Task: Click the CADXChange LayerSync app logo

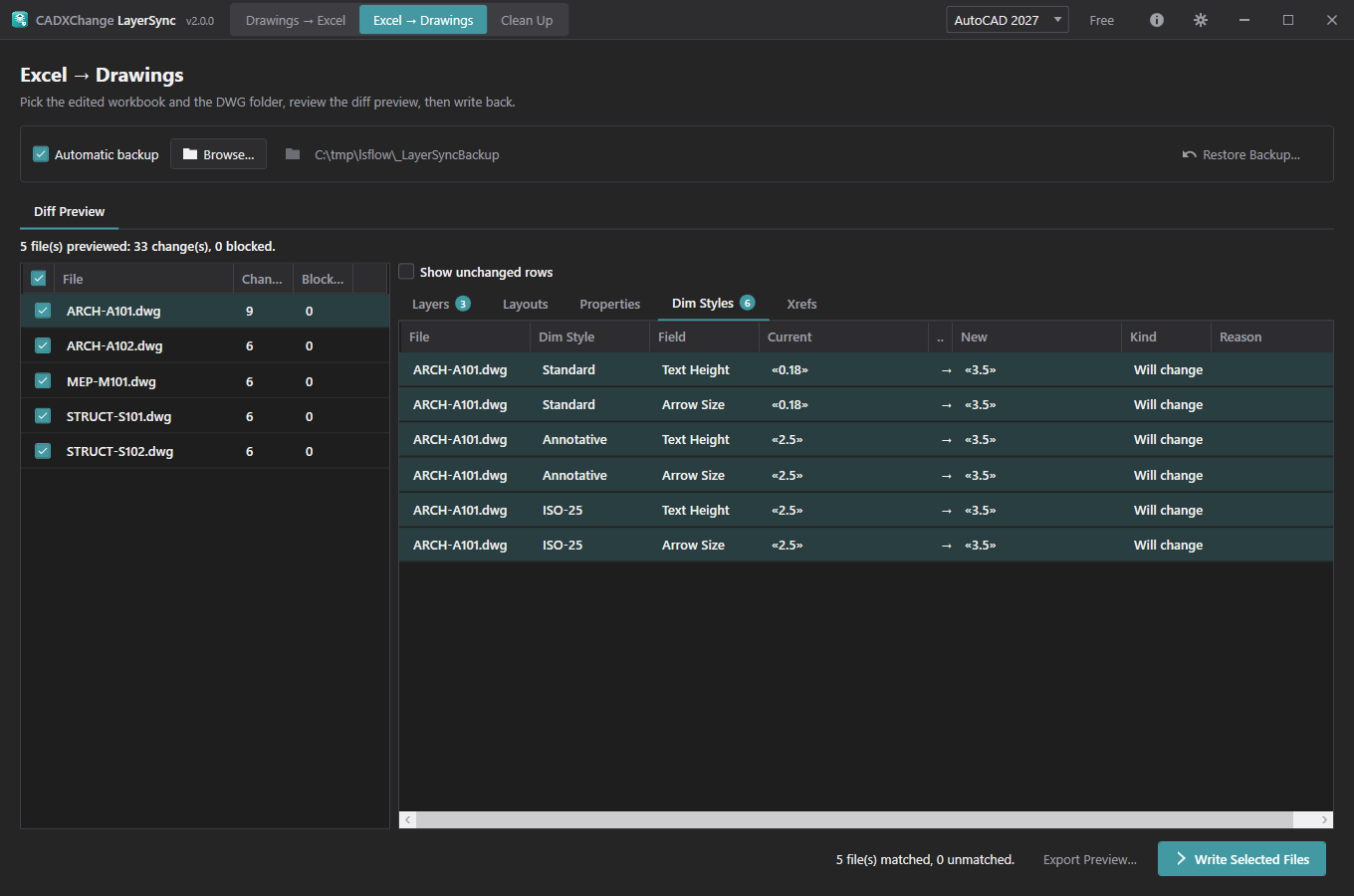Action: (20, 19)
